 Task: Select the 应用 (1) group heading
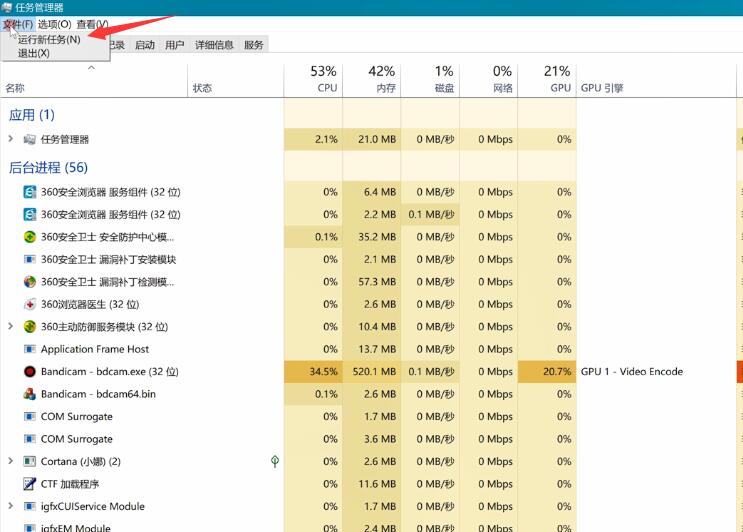pos(32,115)
